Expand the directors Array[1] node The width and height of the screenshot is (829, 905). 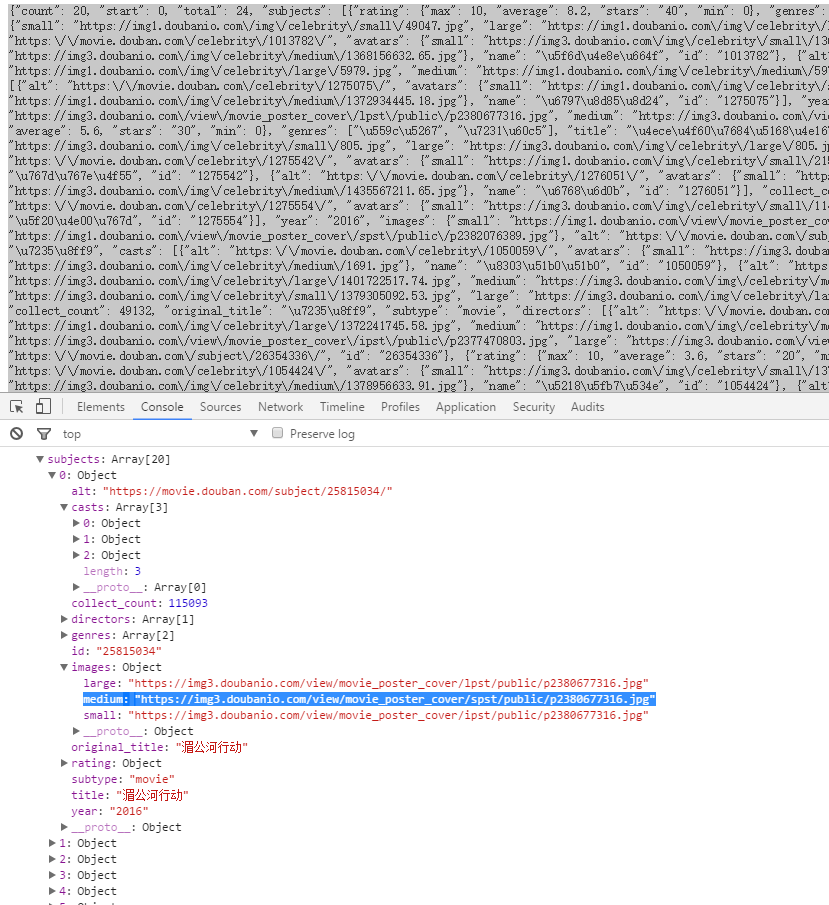point(65,619)
